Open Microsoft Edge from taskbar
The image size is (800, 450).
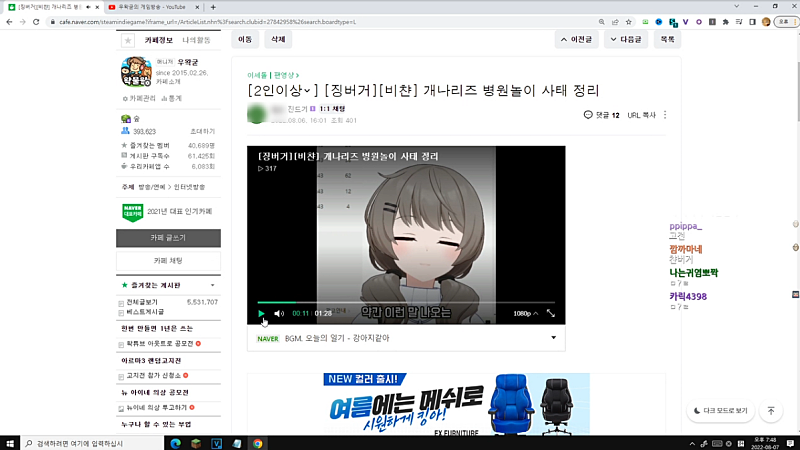pos(176,443)
